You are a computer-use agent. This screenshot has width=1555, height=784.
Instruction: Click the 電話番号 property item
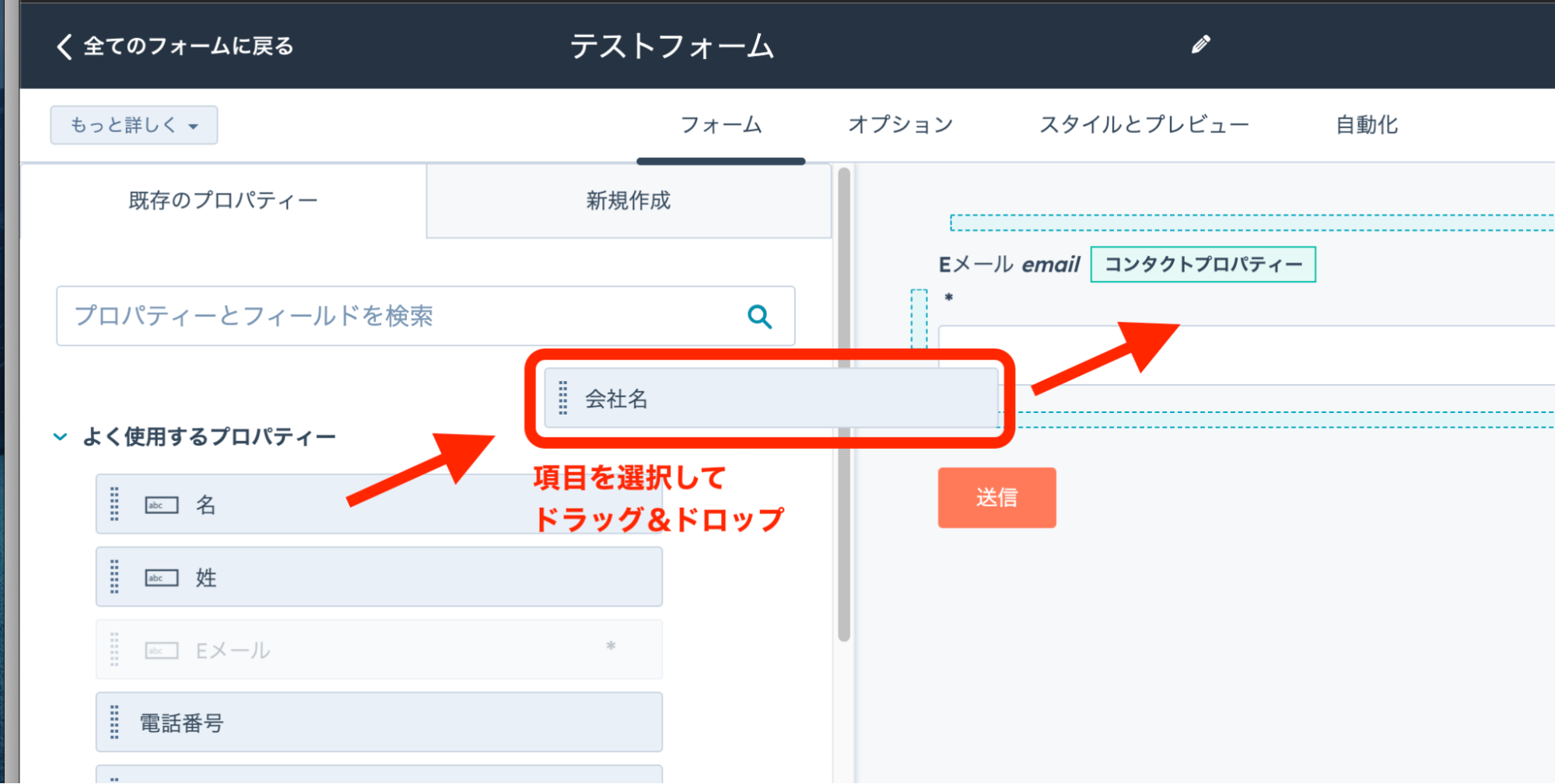[x=379, y=722]
